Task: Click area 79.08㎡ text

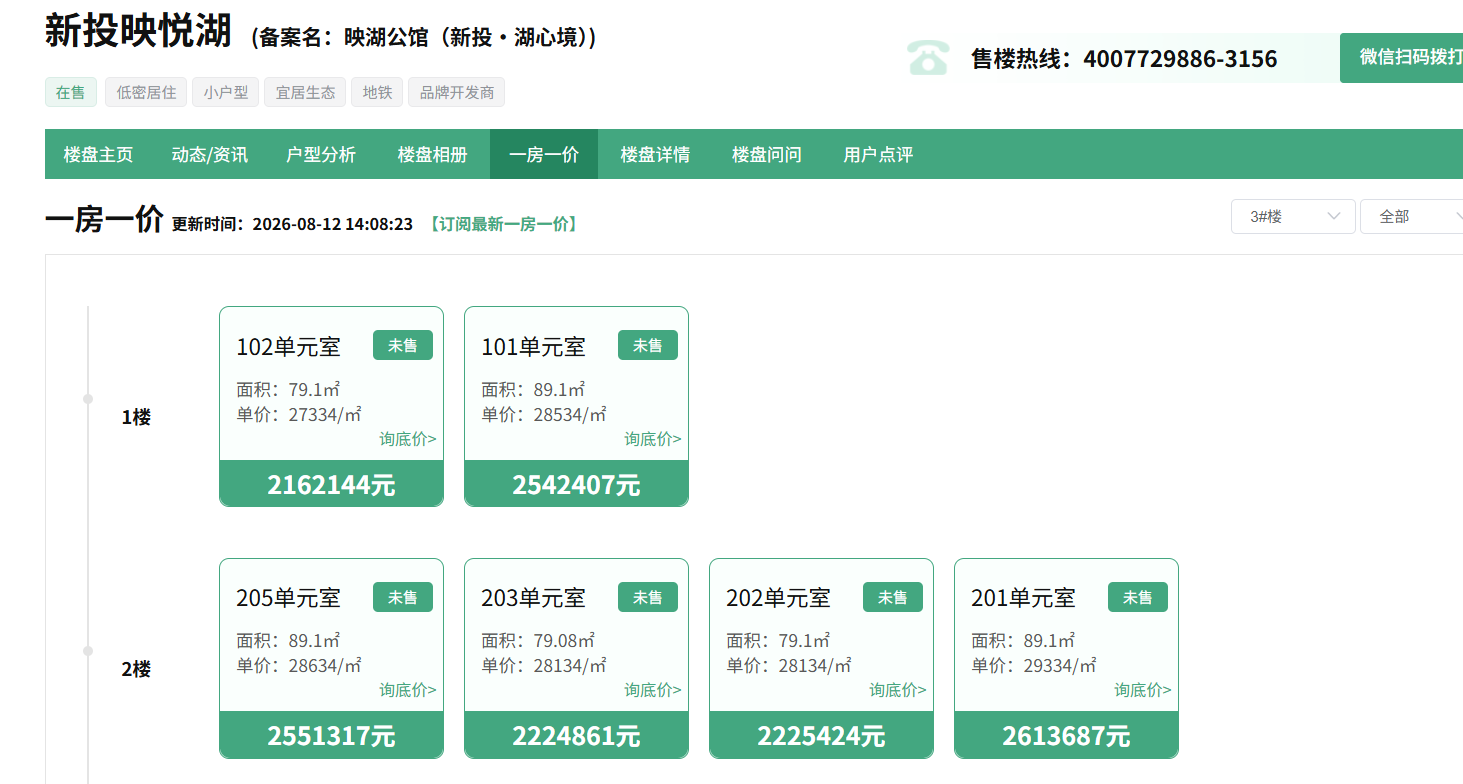Action: click(x=565, y=641)
